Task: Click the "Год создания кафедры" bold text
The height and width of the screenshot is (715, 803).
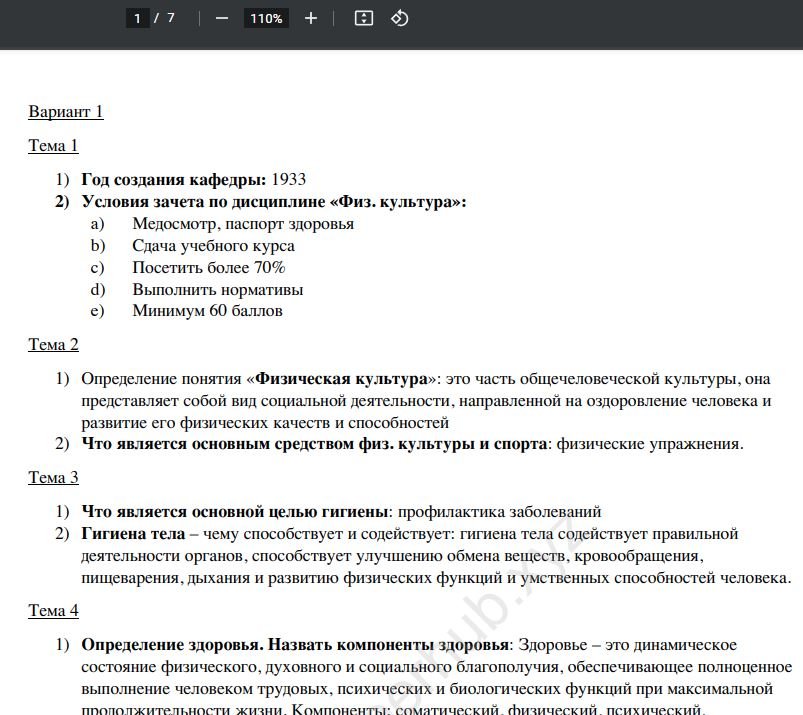Action: pos(173,180)
